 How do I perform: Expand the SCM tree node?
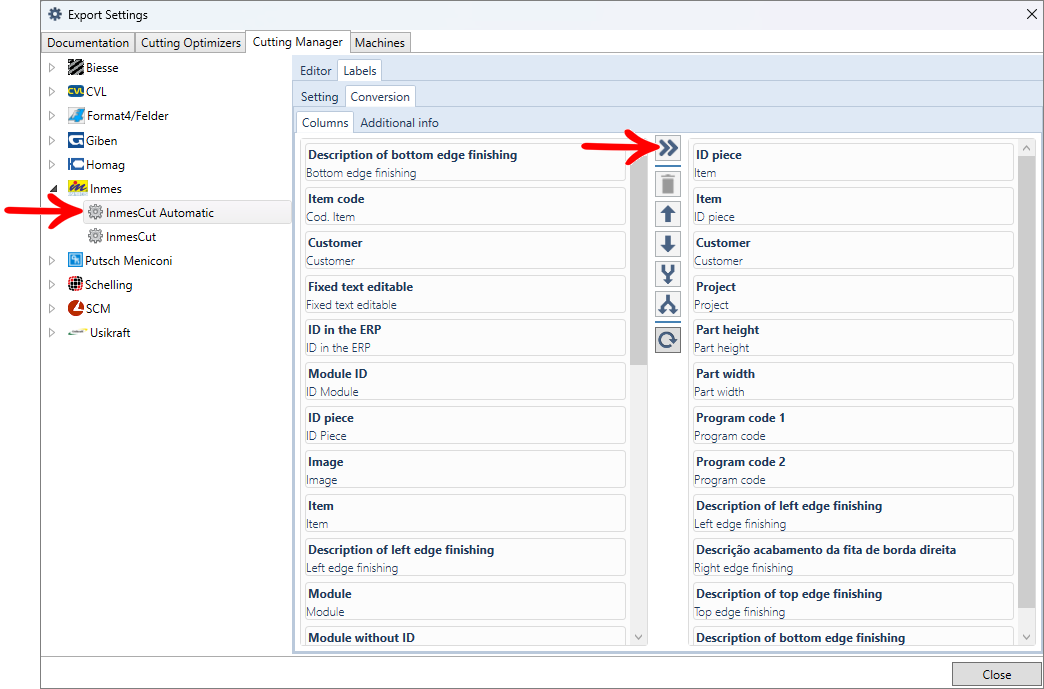[52, 308]
